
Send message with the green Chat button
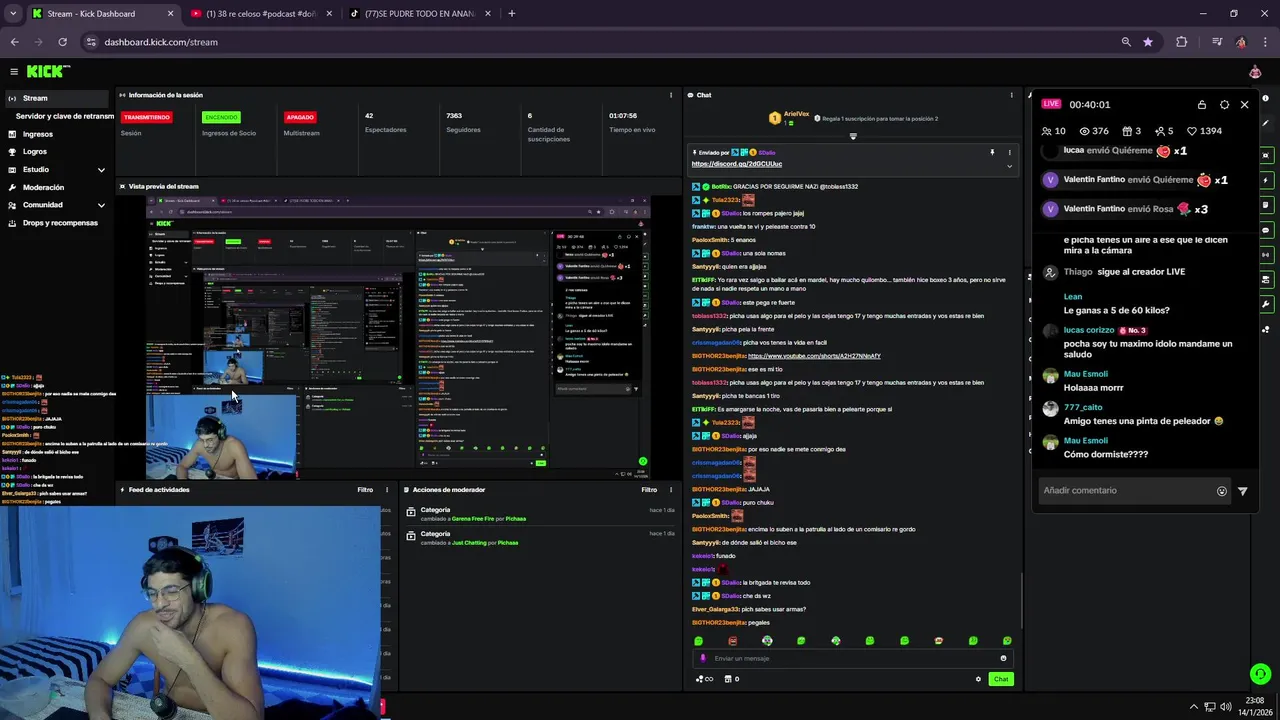click(x=1000, y=679)
